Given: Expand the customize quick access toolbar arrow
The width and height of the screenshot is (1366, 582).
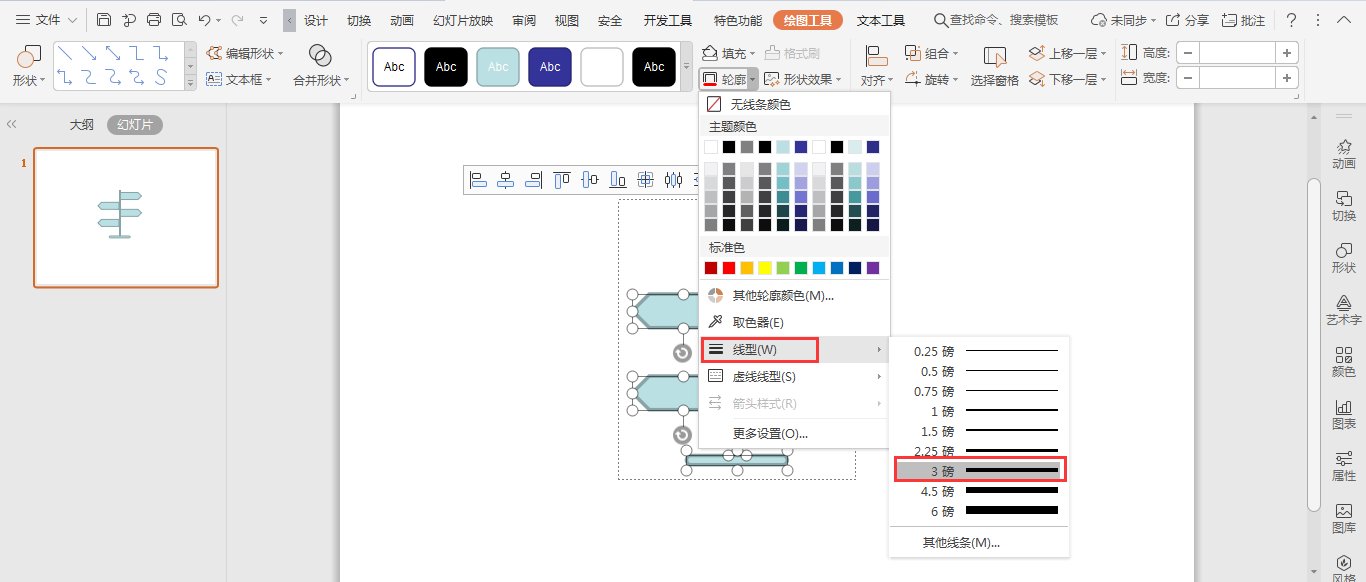Looking at the screenshot, I should pos(263,20).
